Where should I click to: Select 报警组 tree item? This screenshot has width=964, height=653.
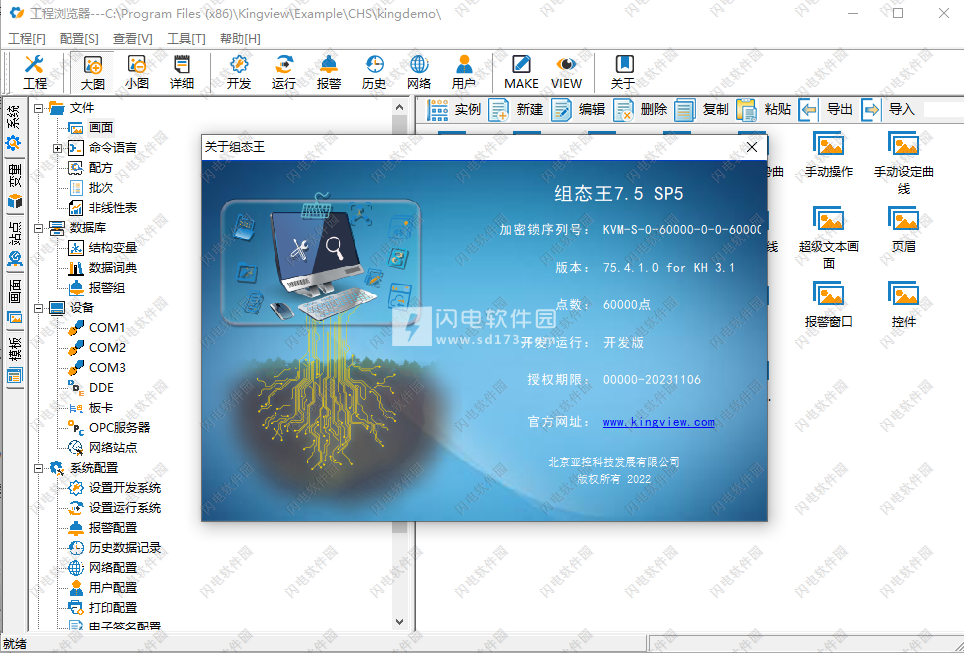click(106, 288)
